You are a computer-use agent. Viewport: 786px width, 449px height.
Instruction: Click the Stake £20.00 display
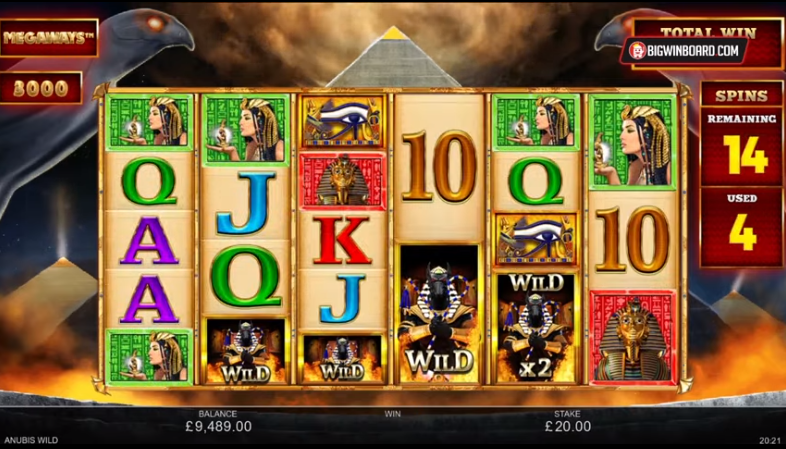pos(567,421)
